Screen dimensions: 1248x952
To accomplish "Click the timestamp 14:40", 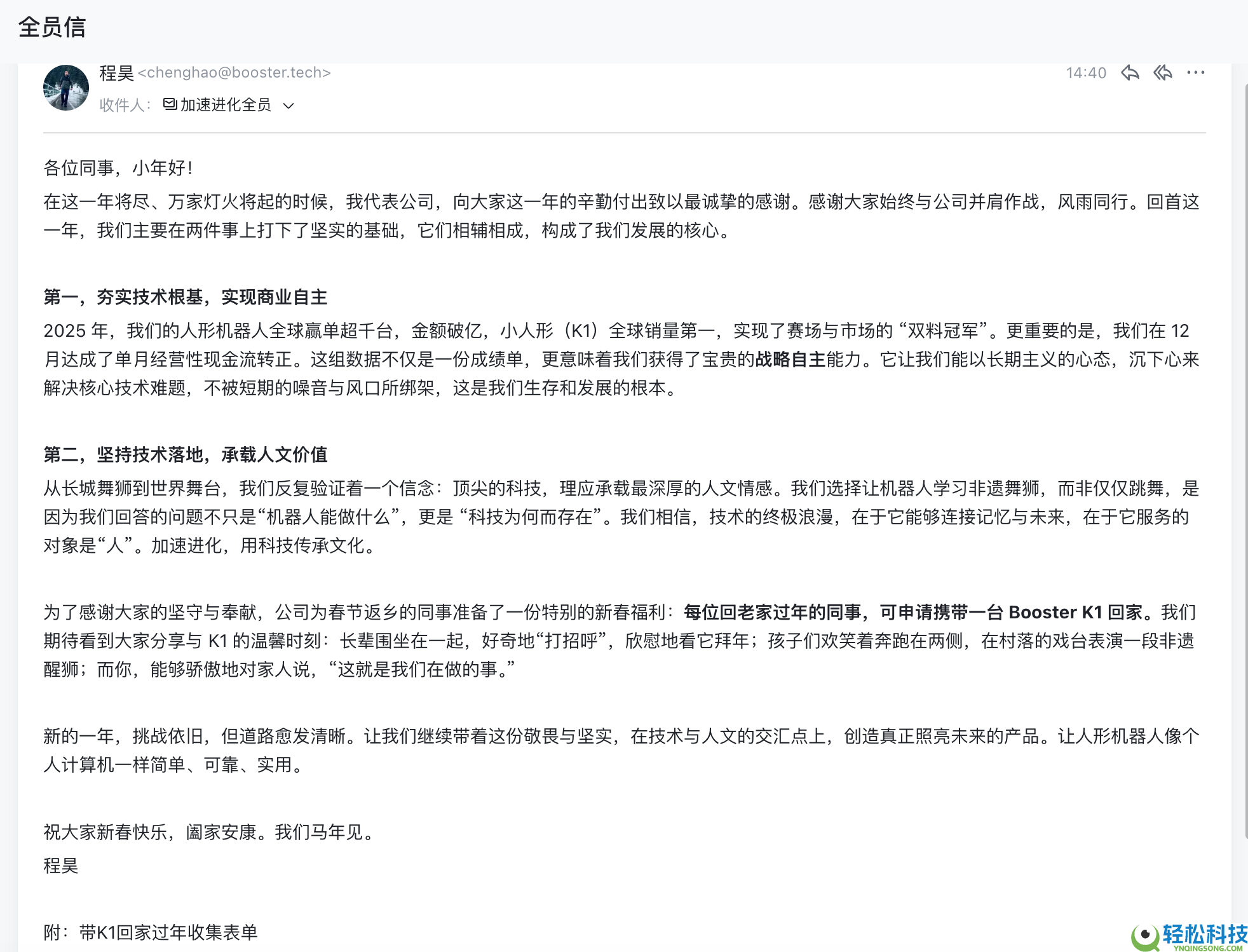I will pos(1085,72).
